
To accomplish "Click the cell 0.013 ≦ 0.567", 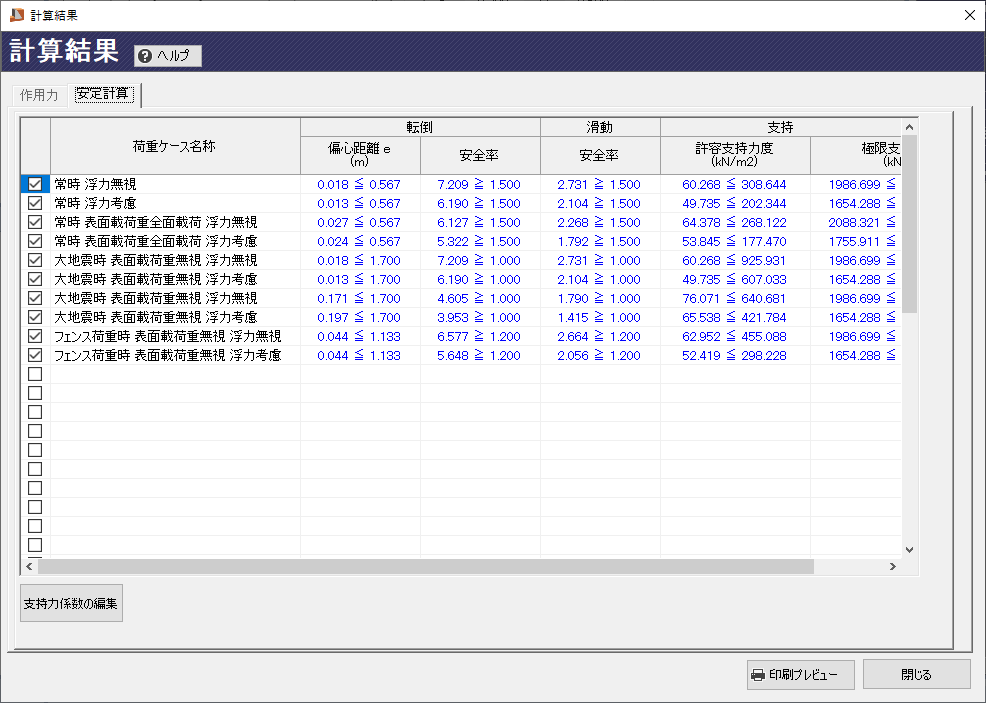I will [359, 204].
